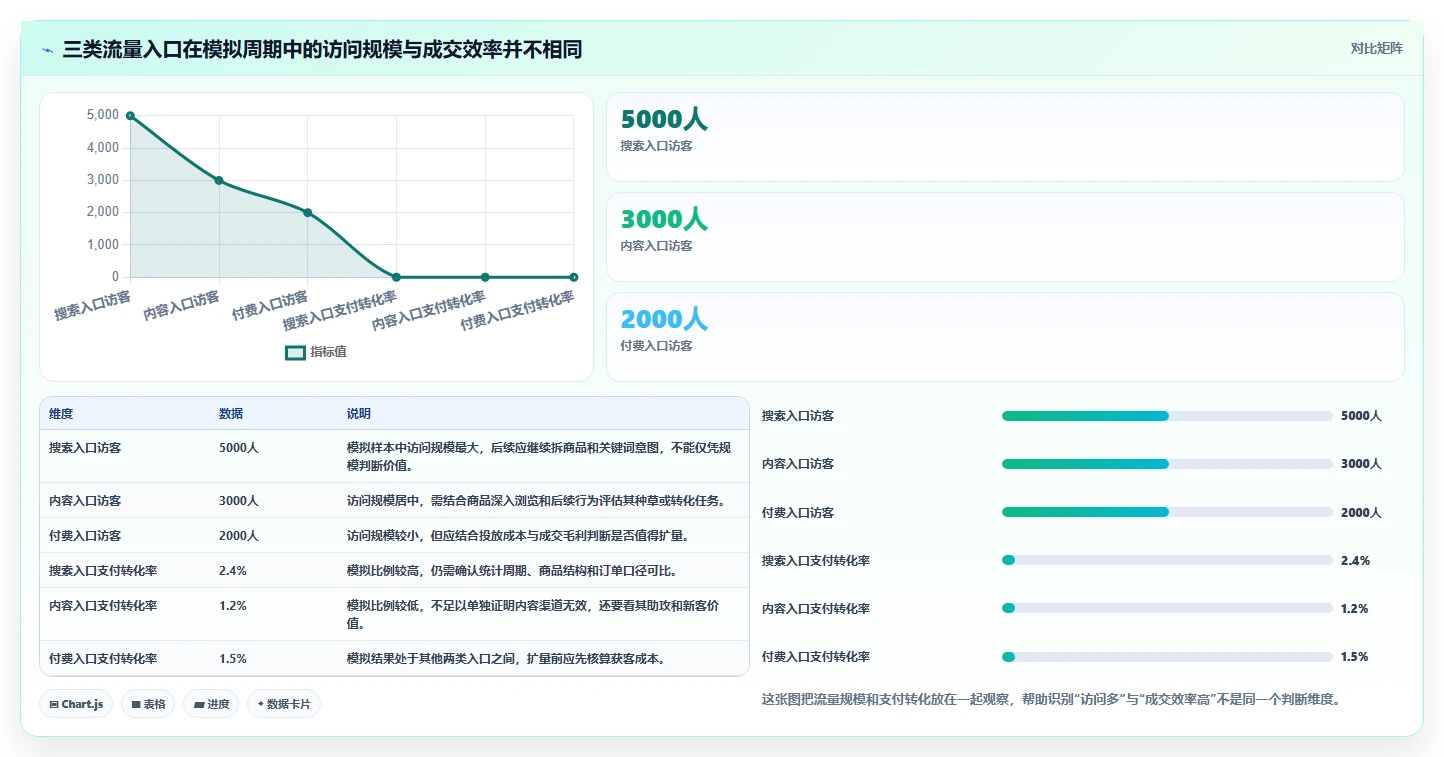Click the 进度 chip
The image size is (1444, 757).
click(x=211, y=704)
